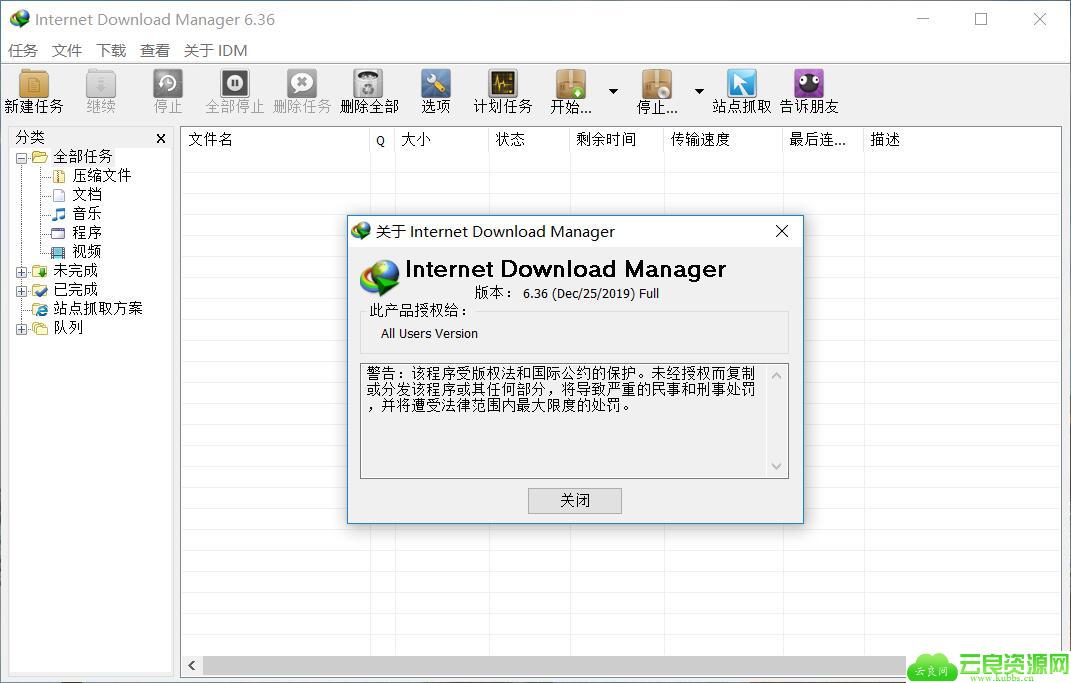Viewport: 1071px width, 683px height.
Task: Launch the 站点抓取 grabber icon
Action: [741, 84]
